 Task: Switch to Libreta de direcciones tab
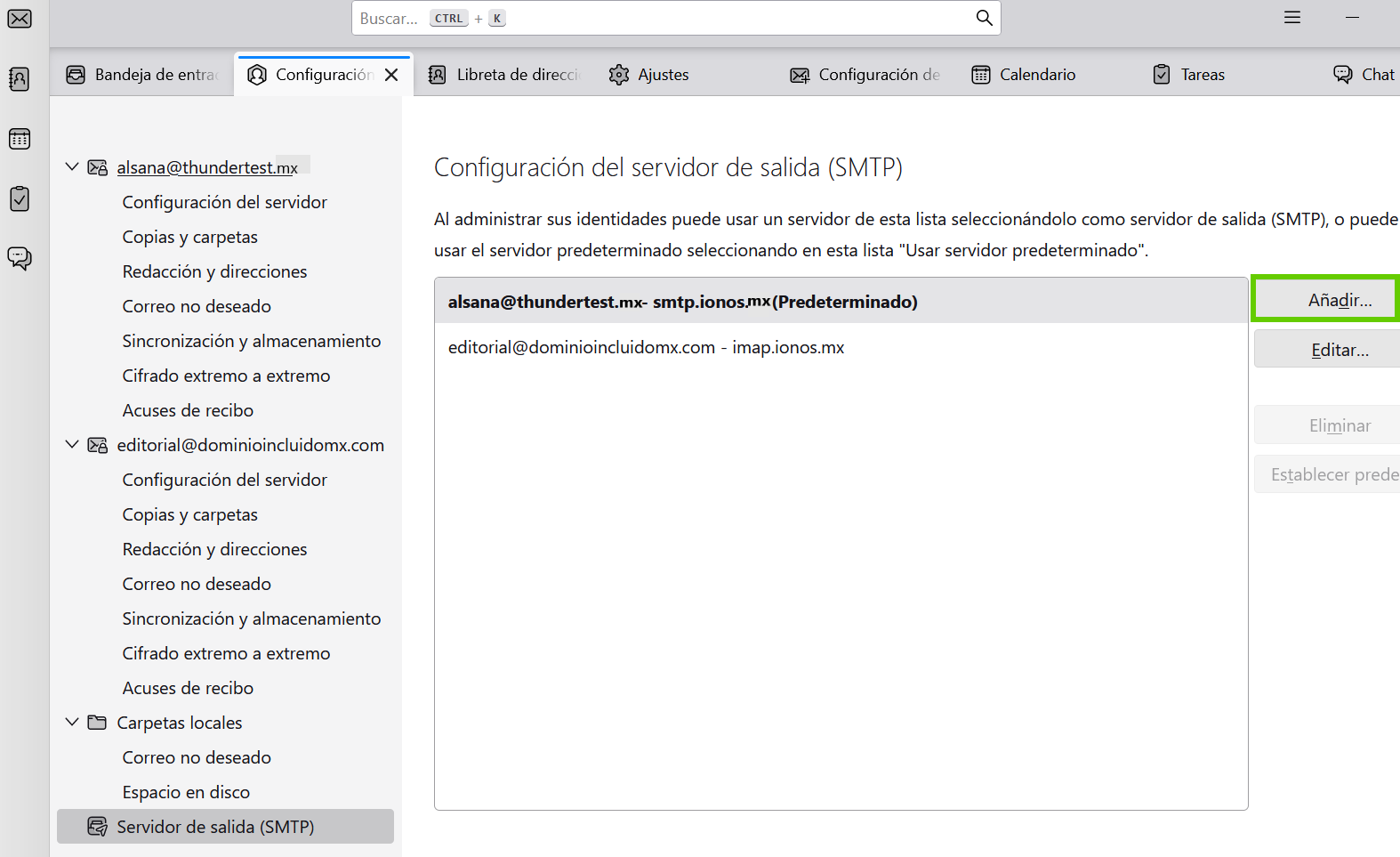click(x=504, y=75)
